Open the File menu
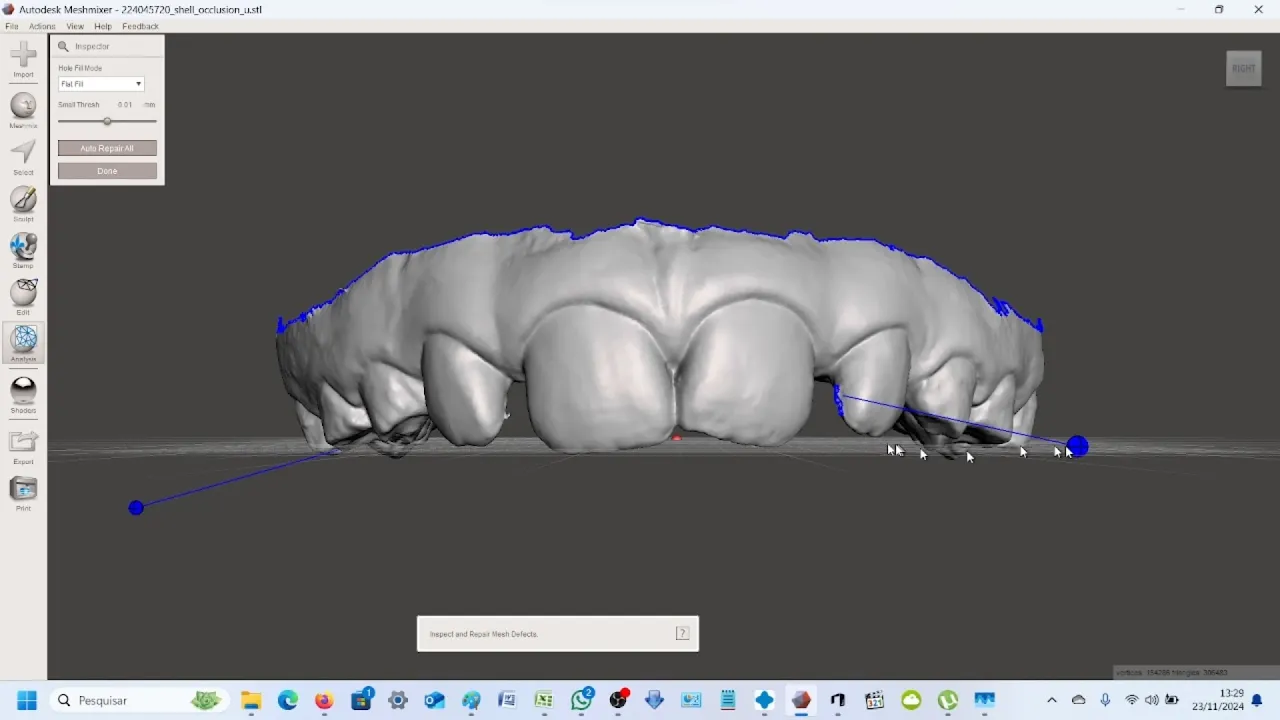The image size is (1280, 720). tap(12, 26)
